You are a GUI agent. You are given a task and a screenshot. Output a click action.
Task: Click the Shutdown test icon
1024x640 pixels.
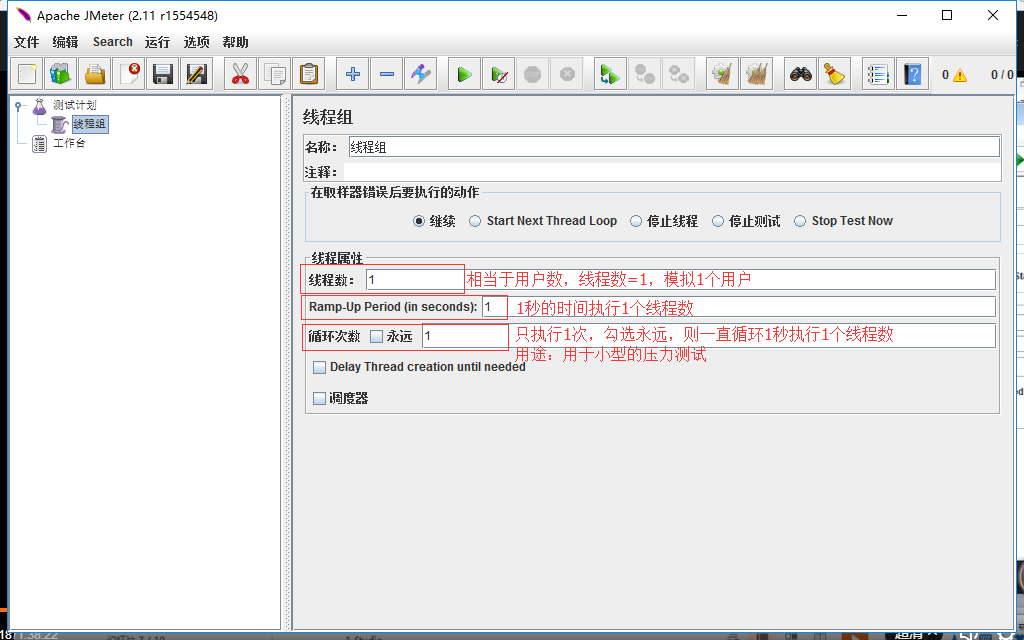pos(567,74)
